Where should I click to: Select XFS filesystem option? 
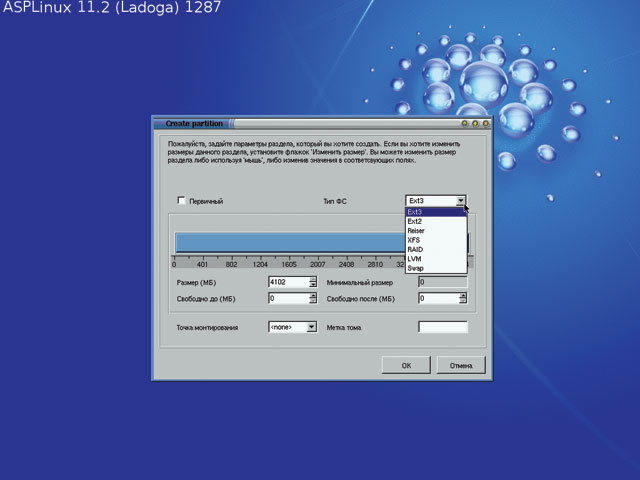[436, 240]
